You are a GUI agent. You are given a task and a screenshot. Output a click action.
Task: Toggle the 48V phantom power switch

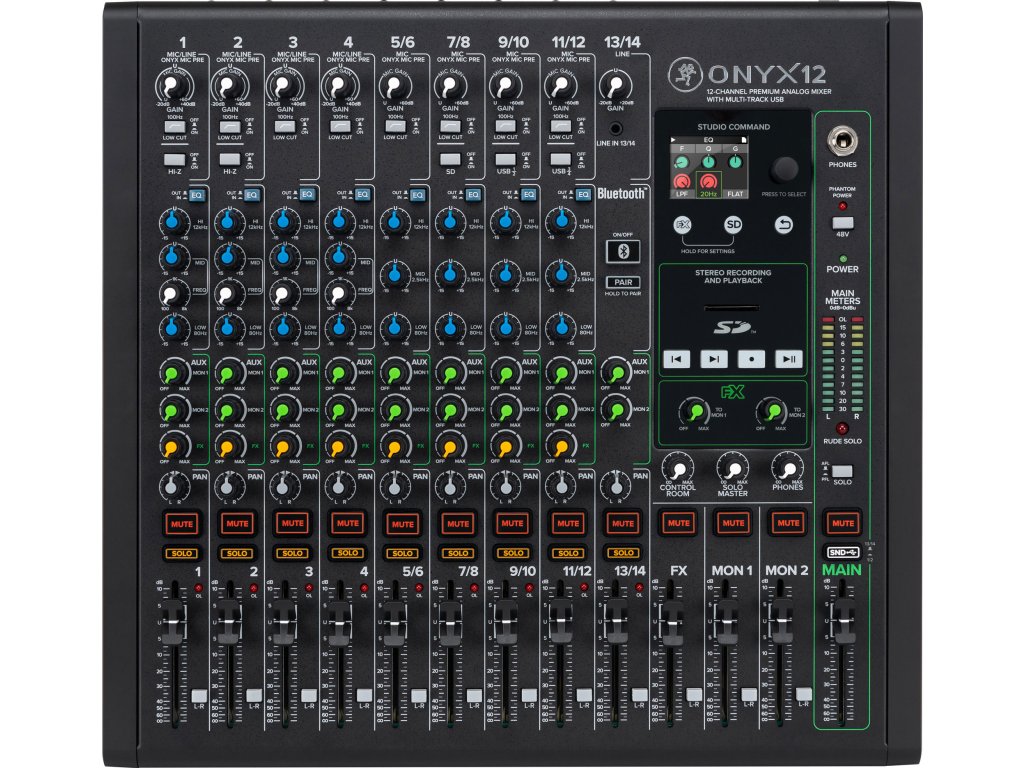pyautogui.click(x=842, y=221)
